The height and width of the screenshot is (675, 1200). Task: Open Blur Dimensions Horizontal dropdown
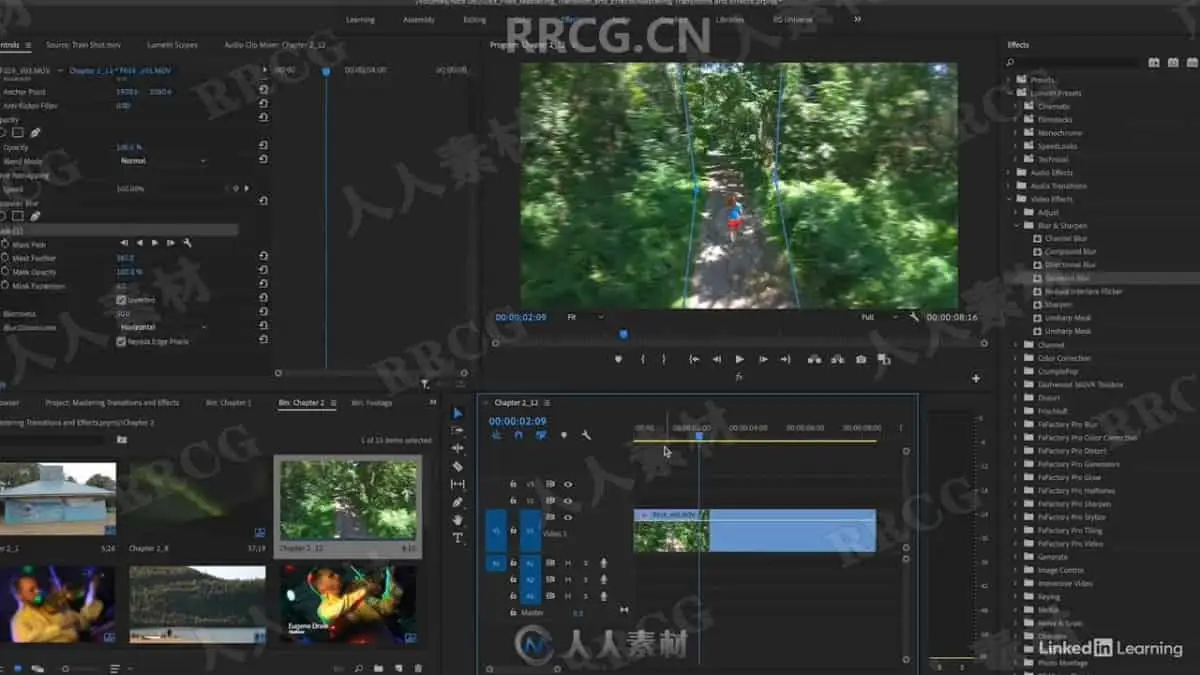point(162,327)
